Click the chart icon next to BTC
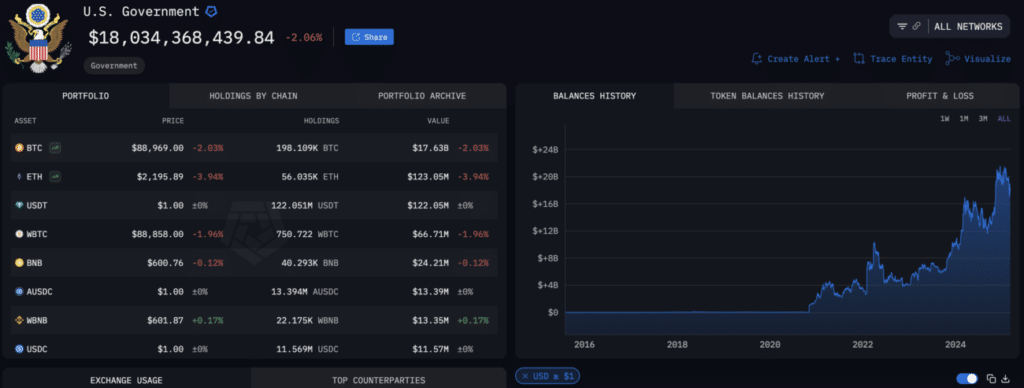 pyautogui.click(x=55, y=148)
